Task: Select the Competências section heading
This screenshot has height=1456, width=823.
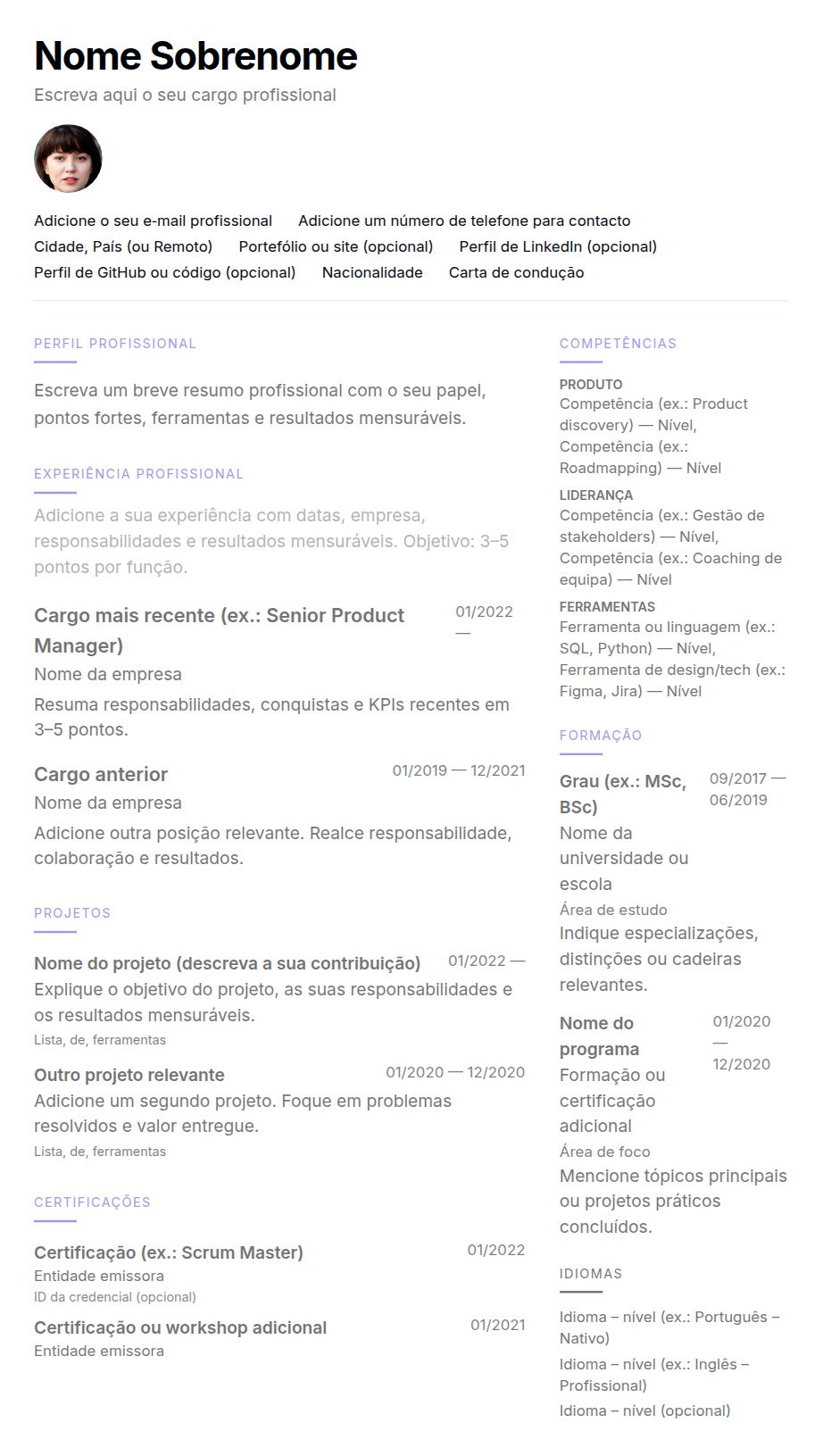Action: (618, 344)
